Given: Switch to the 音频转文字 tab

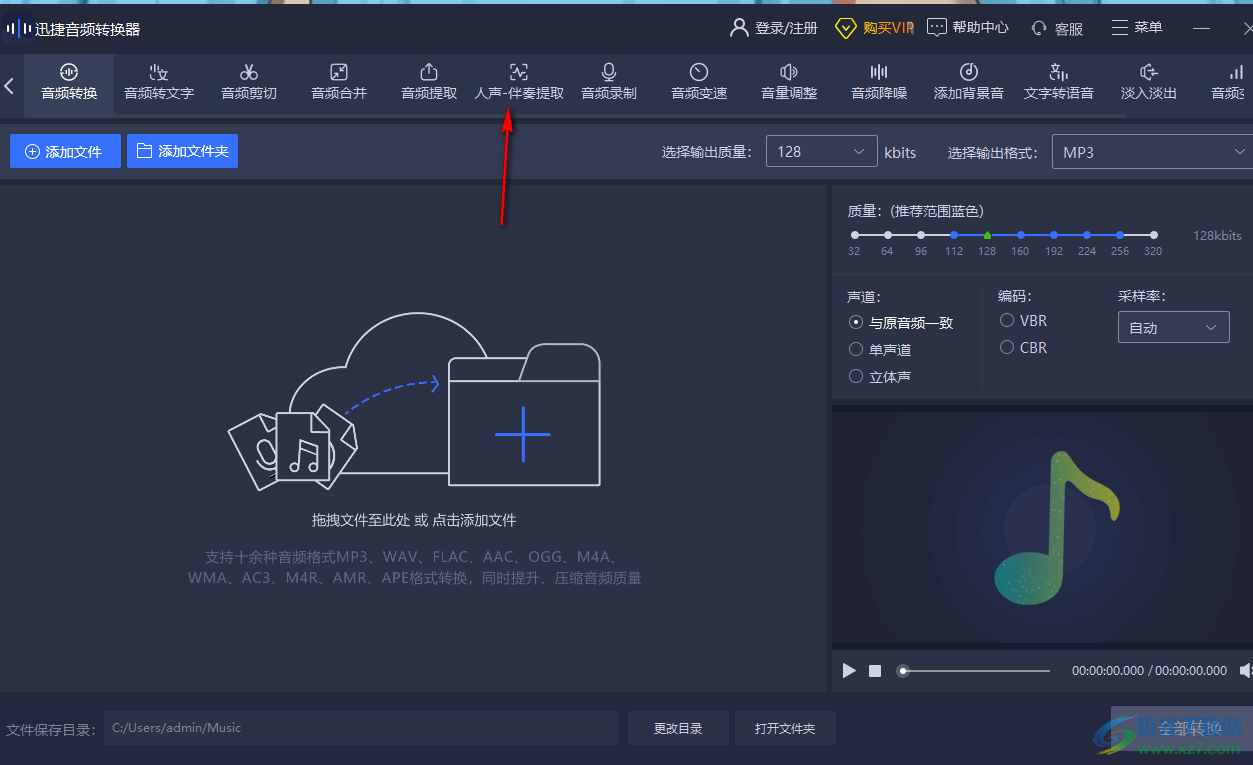Looking at the screenshot, I should click(x=159, y=82).
